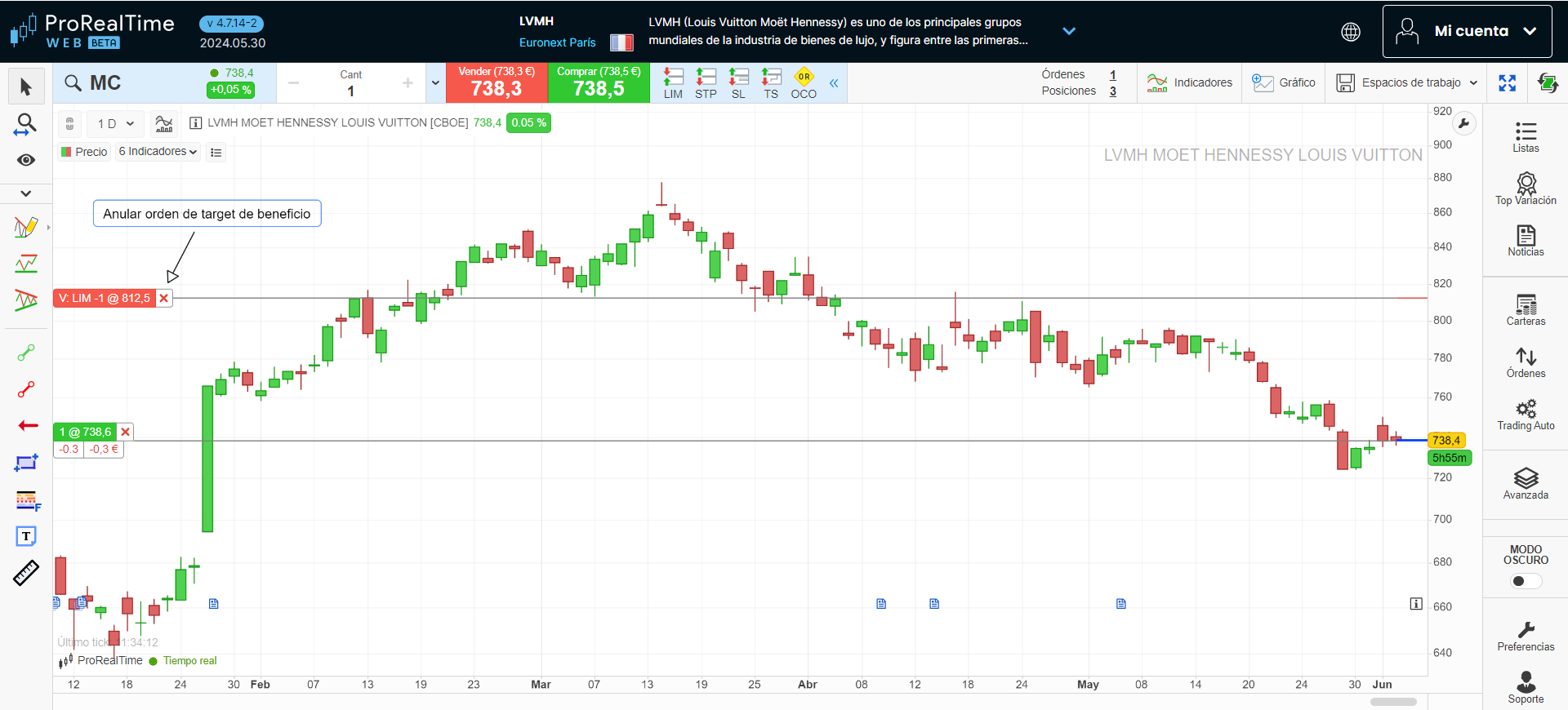This screenshot has width=1568, height=710.
Task: Click the horizontal chart scrollbar
Action: tap(1393, 702)
